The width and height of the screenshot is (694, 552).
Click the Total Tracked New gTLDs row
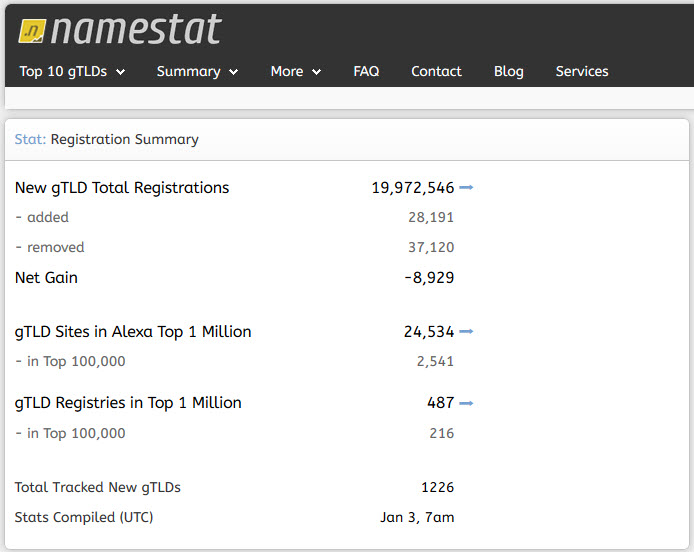235,487
